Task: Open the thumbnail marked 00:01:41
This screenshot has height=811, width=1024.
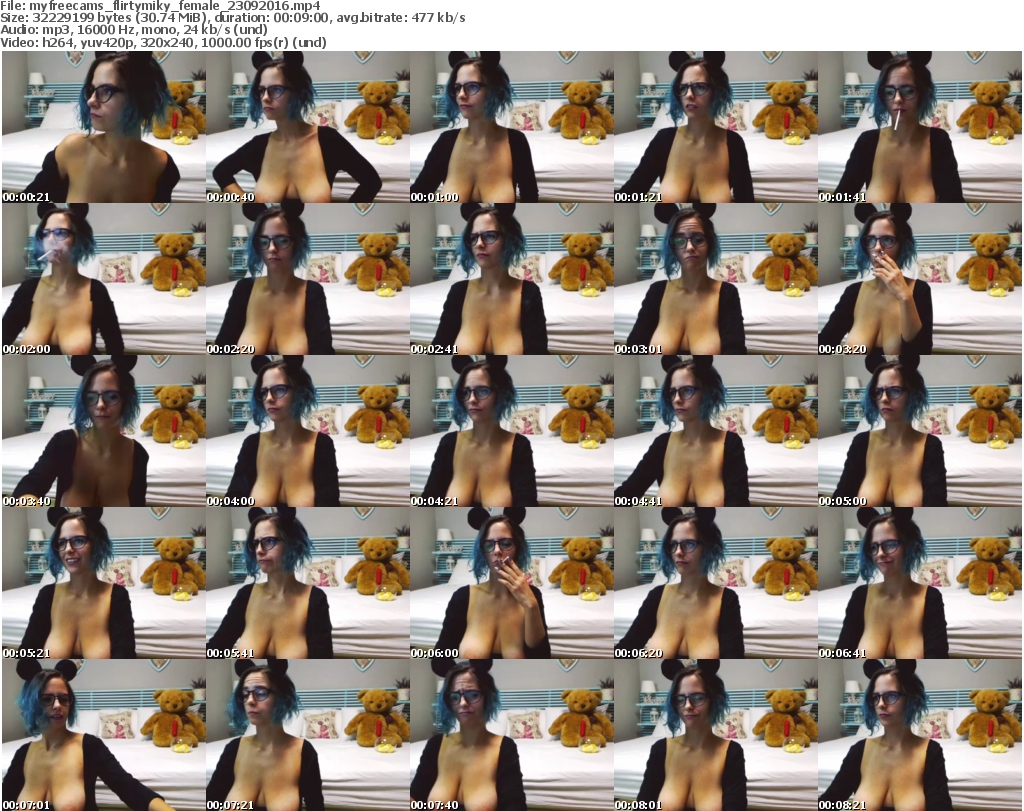Action: 920,127
